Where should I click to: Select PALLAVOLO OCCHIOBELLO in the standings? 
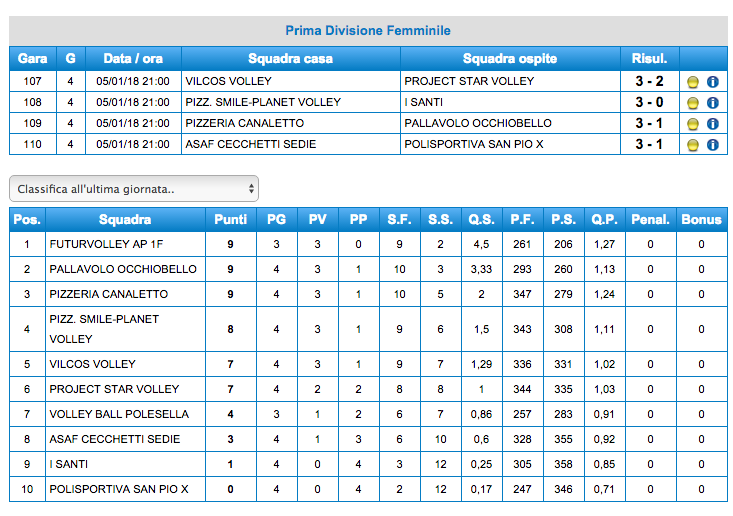(x=123, y=270)
